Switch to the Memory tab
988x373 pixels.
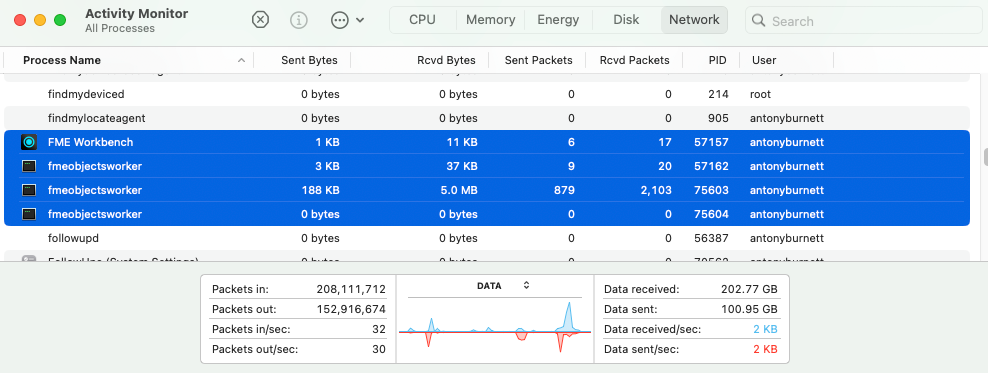[x=490, y=20]
